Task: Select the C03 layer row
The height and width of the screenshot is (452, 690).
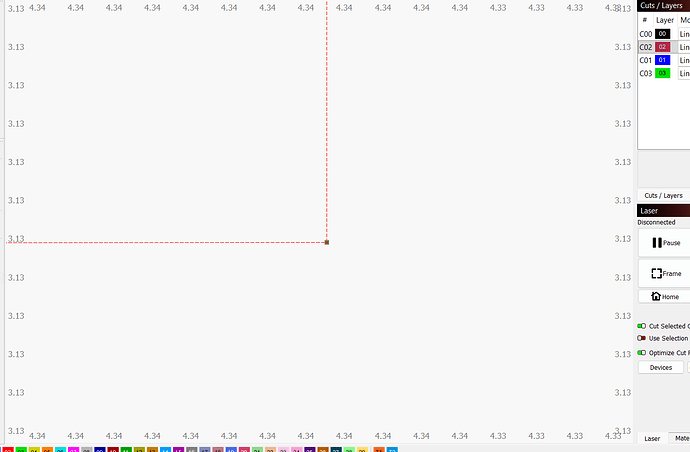Action: tap(664, 73)
